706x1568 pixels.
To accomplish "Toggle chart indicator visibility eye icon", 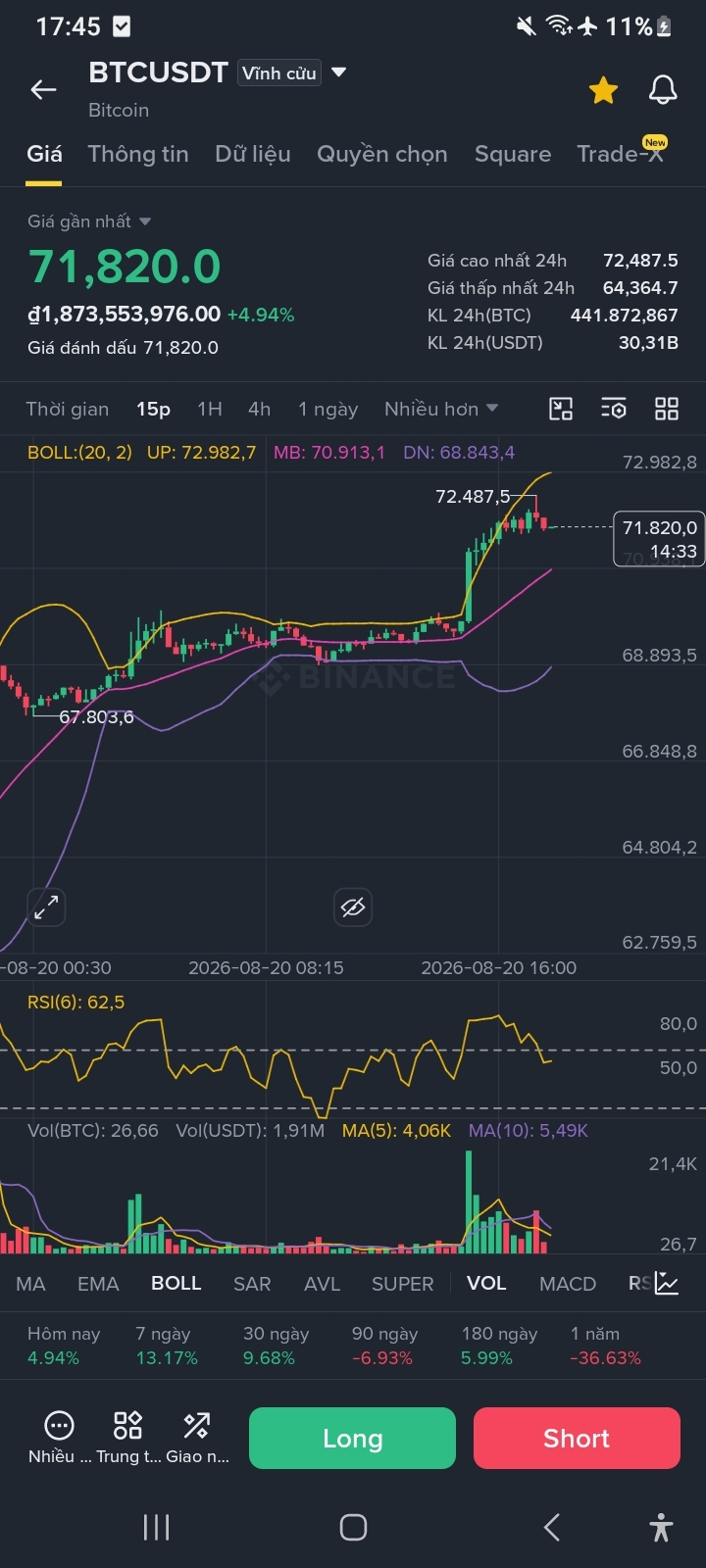I will coord(353,907).
